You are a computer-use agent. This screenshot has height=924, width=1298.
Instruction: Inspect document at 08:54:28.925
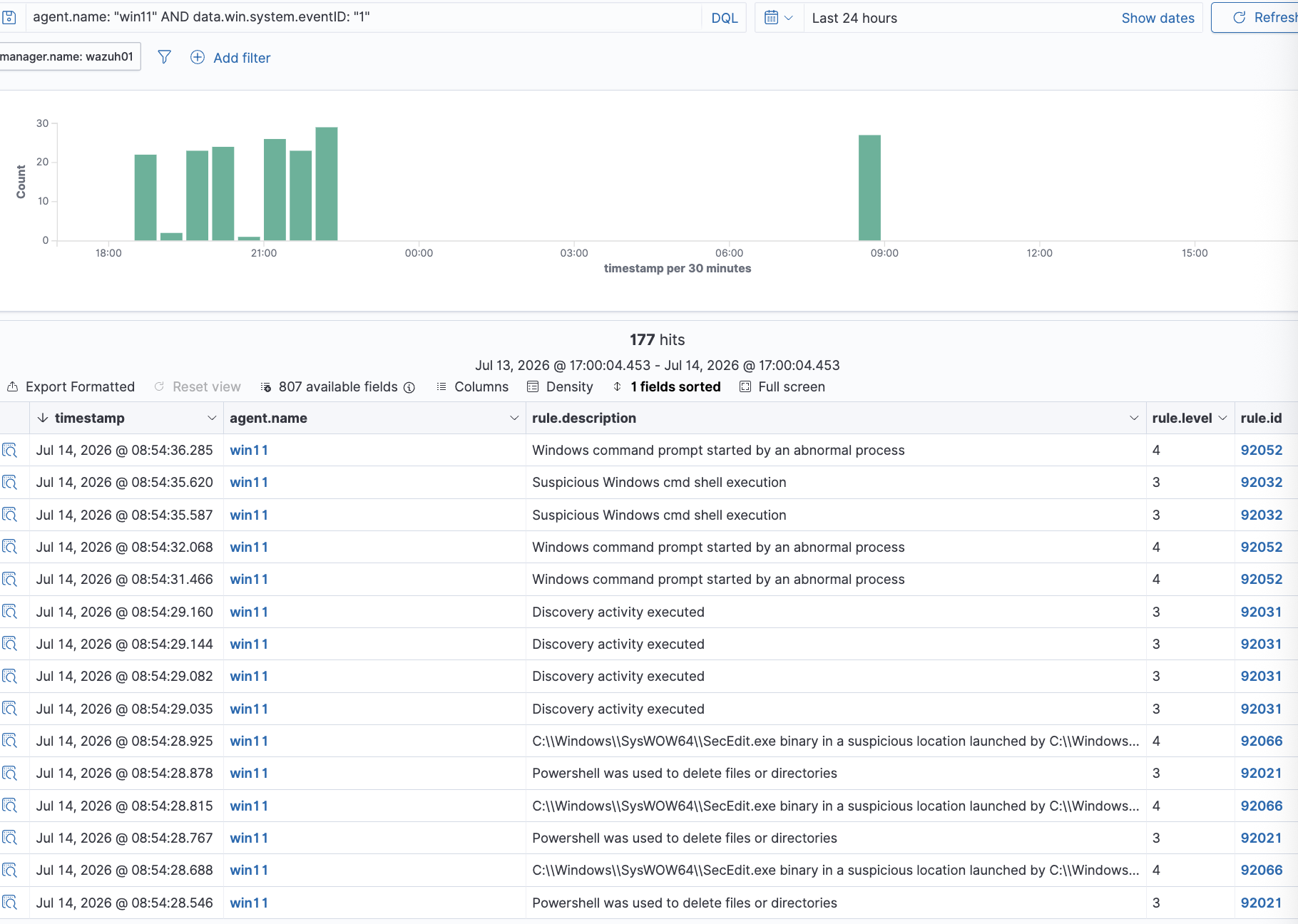tap(9, 741)
